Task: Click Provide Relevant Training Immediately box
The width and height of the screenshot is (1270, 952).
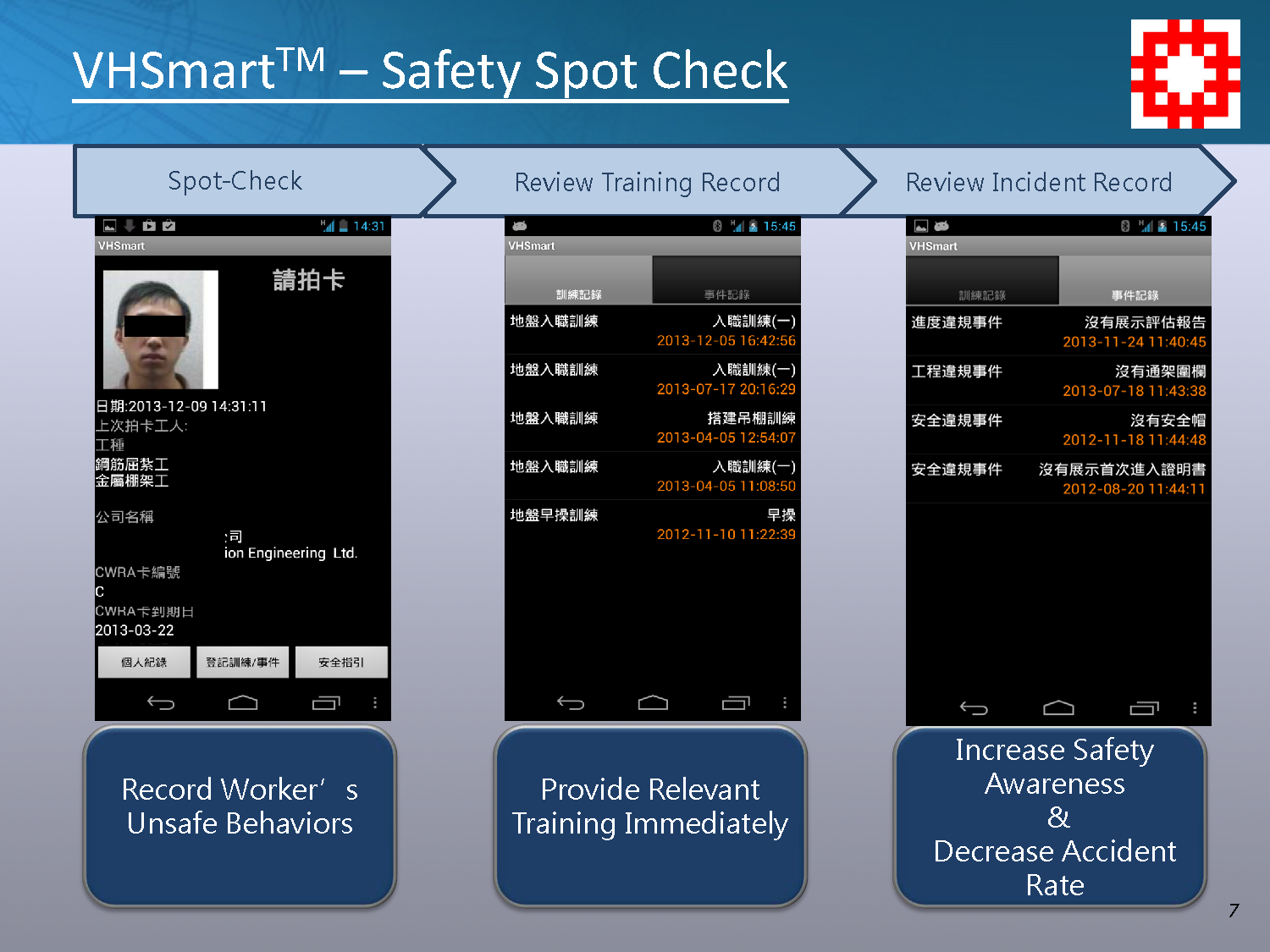Action: pyautogui.click(x=650, y=816)
